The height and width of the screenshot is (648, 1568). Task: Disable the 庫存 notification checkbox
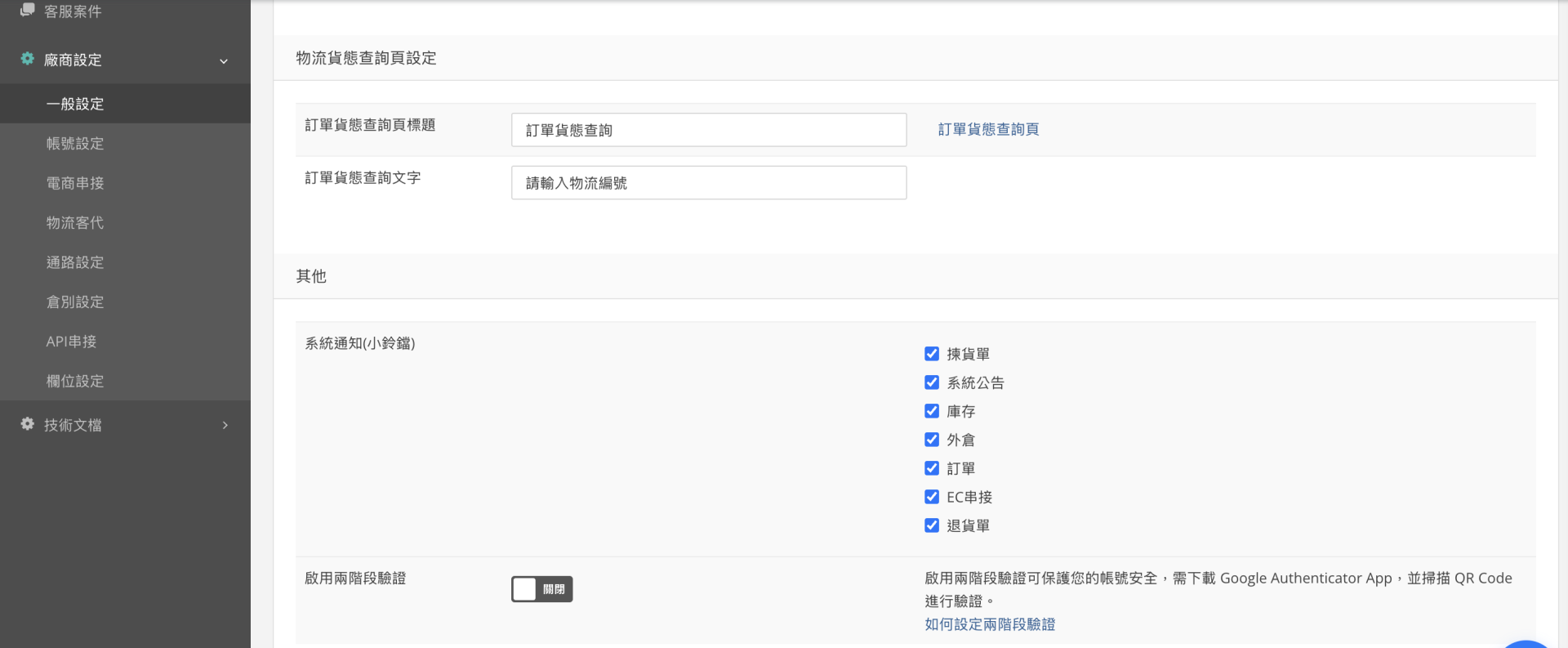pos(932,411)
